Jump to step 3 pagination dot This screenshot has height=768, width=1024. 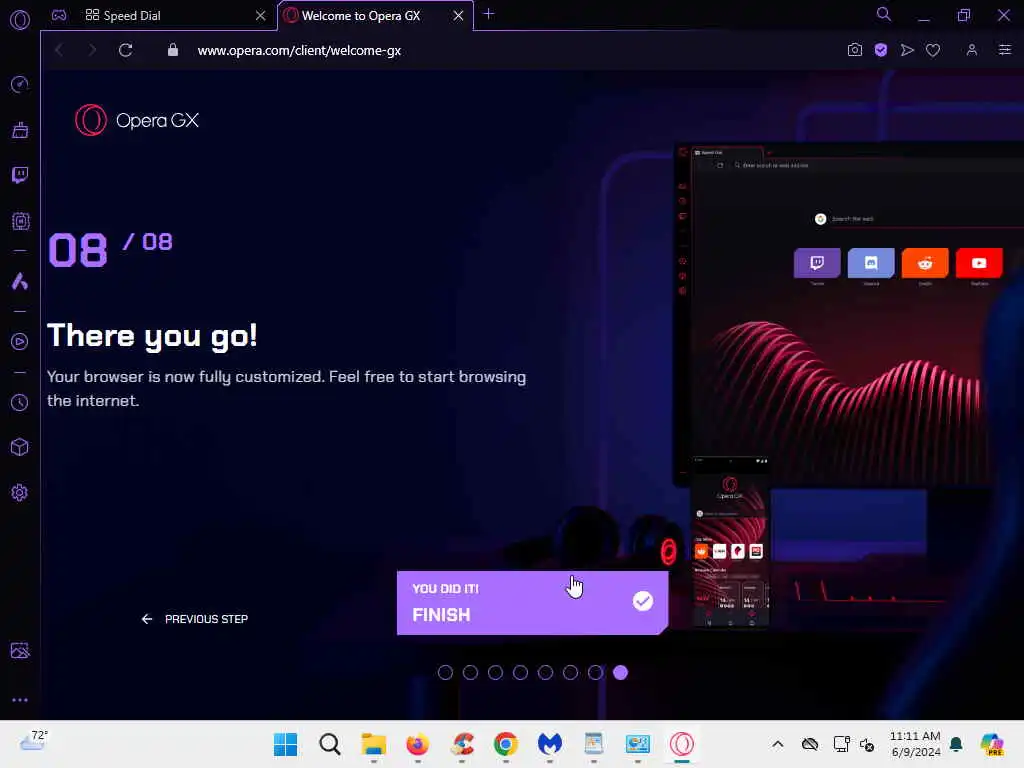[x=495, y=673]
